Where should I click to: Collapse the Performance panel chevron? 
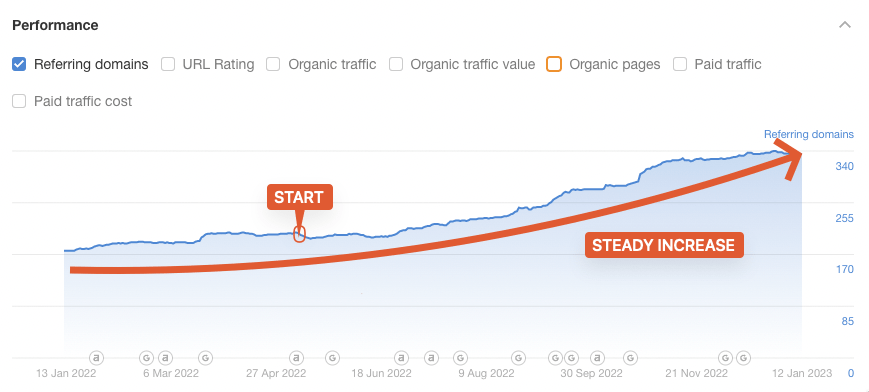point(845,25)
